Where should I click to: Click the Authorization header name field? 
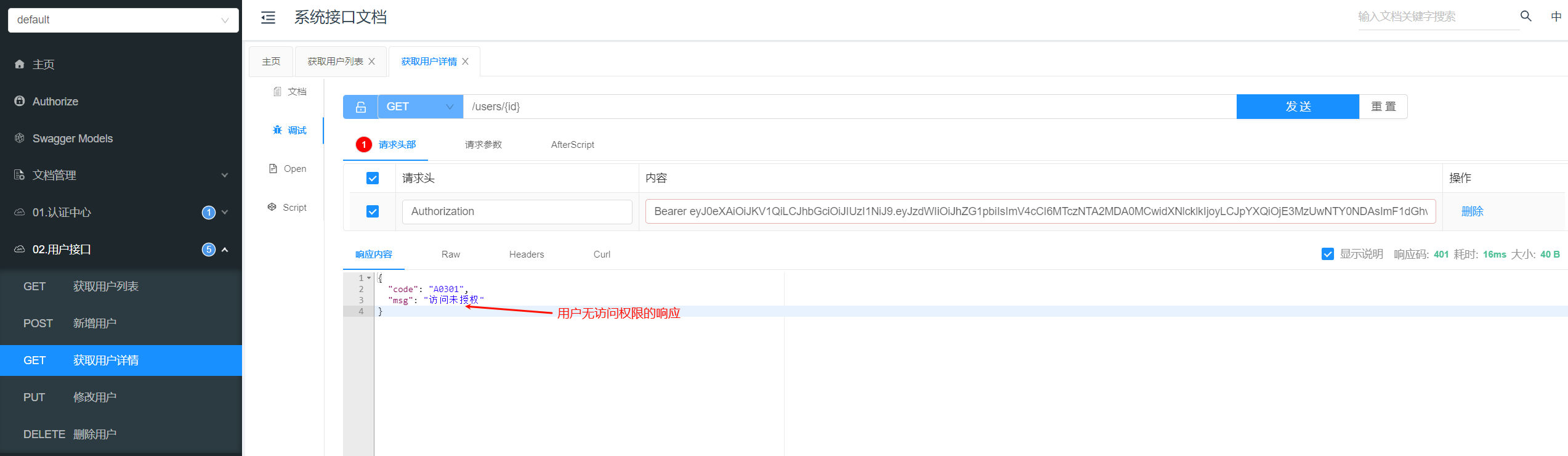tap(517, 211)
